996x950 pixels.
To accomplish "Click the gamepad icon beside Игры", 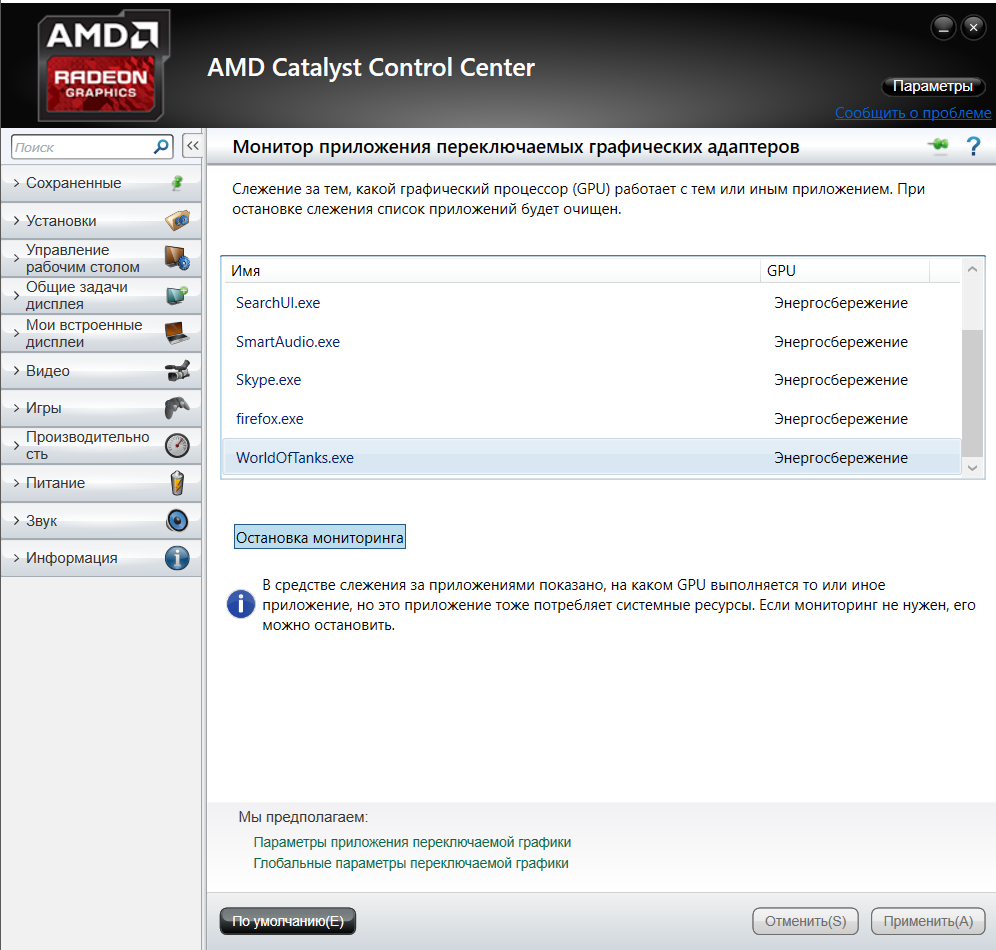I will [x=177, y=408].
